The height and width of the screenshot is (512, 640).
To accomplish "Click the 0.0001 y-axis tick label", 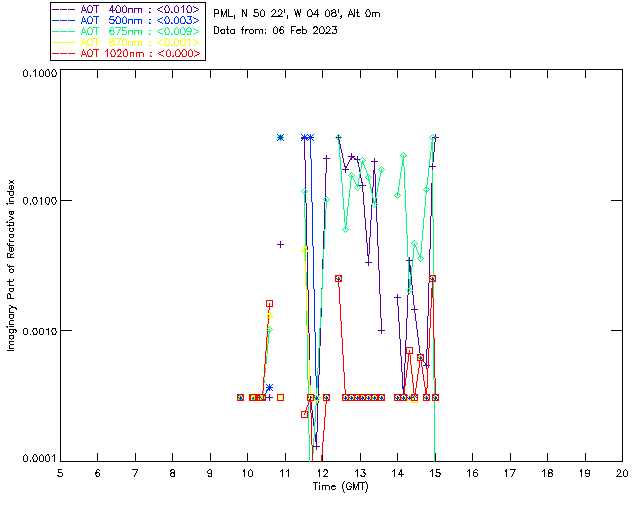I will click(38, 458).
